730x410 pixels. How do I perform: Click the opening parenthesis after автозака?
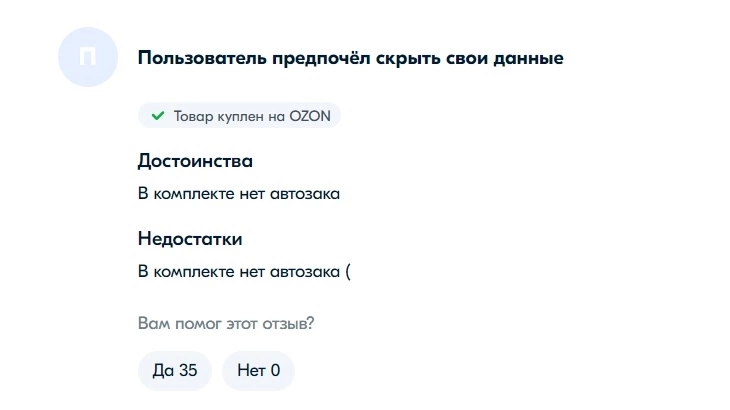(348, 272)
